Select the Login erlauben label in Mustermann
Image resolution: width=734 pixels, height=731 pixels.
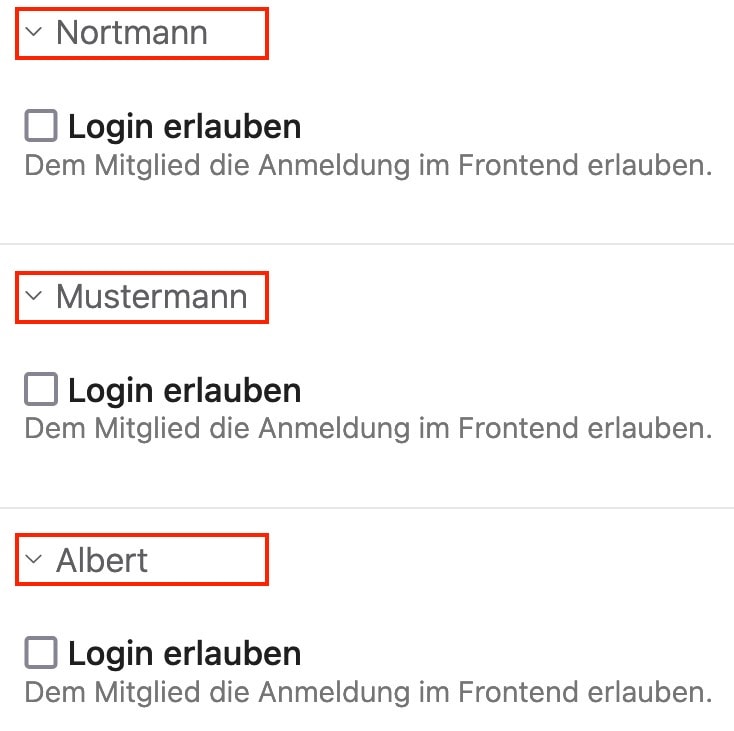(184, 390)
